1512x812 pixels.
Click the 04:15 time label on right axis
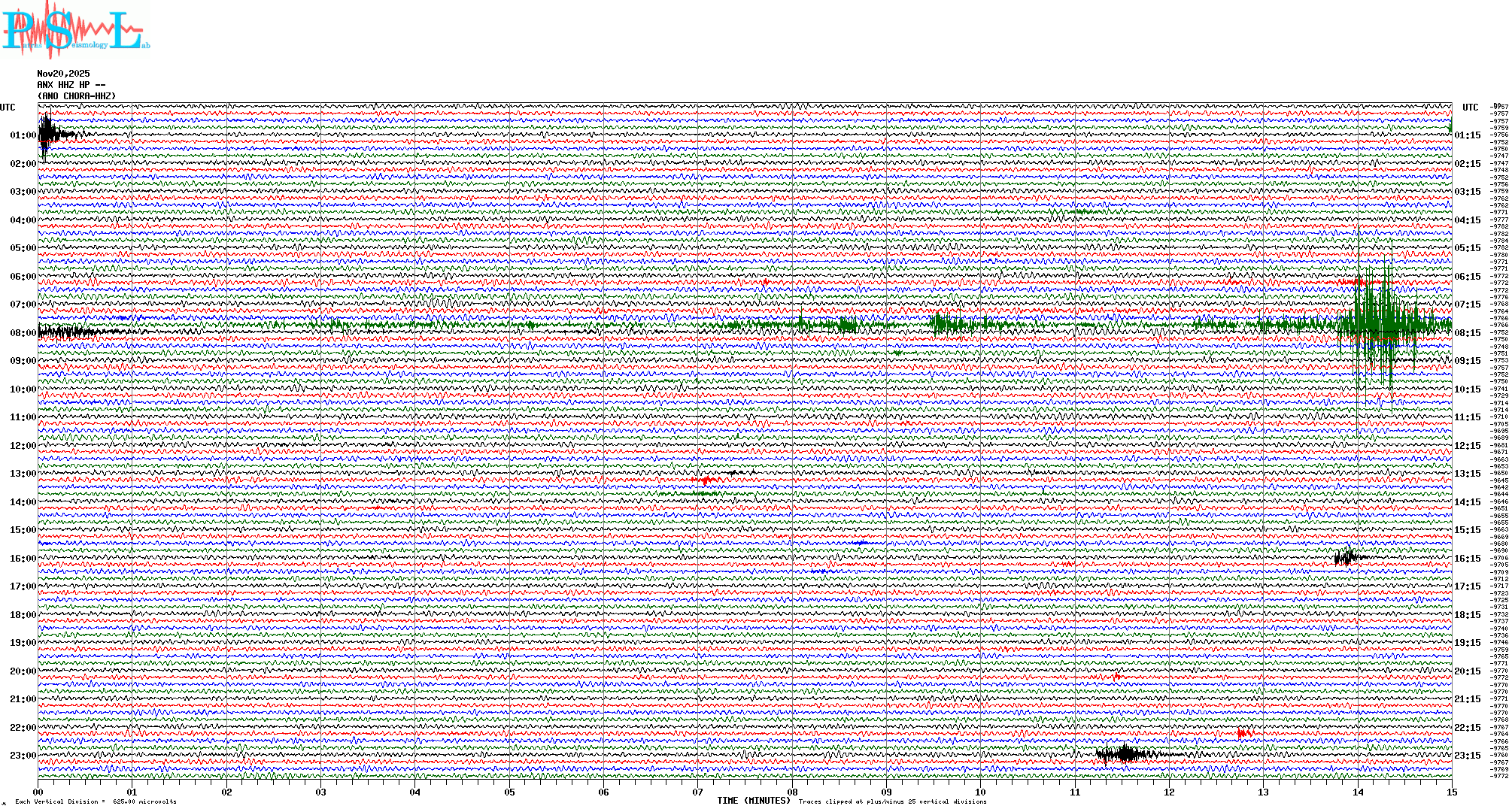coord(1467,220)
